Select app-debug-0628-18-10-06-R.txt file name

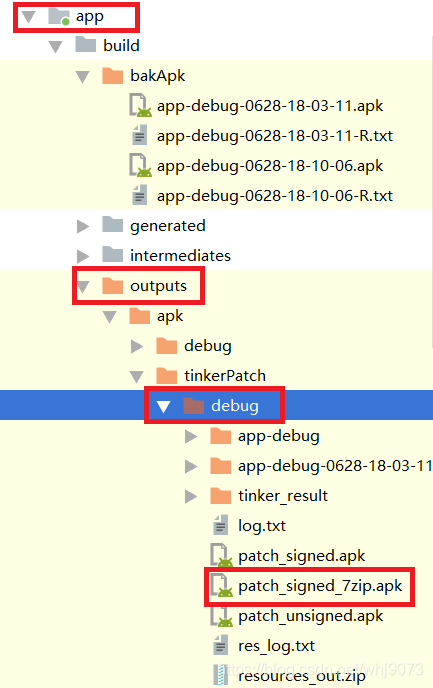[x=275, y=196]
